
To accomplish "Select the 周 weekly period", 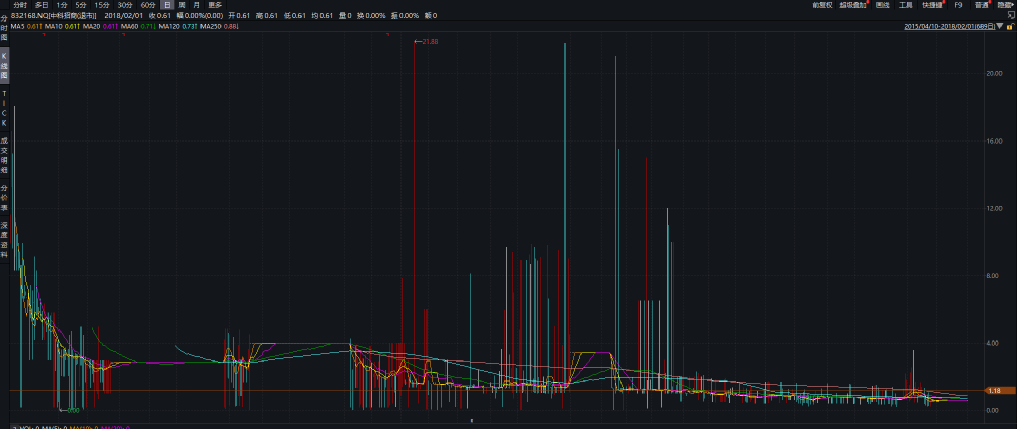I will pyautogui.click(x=182, y=5).
